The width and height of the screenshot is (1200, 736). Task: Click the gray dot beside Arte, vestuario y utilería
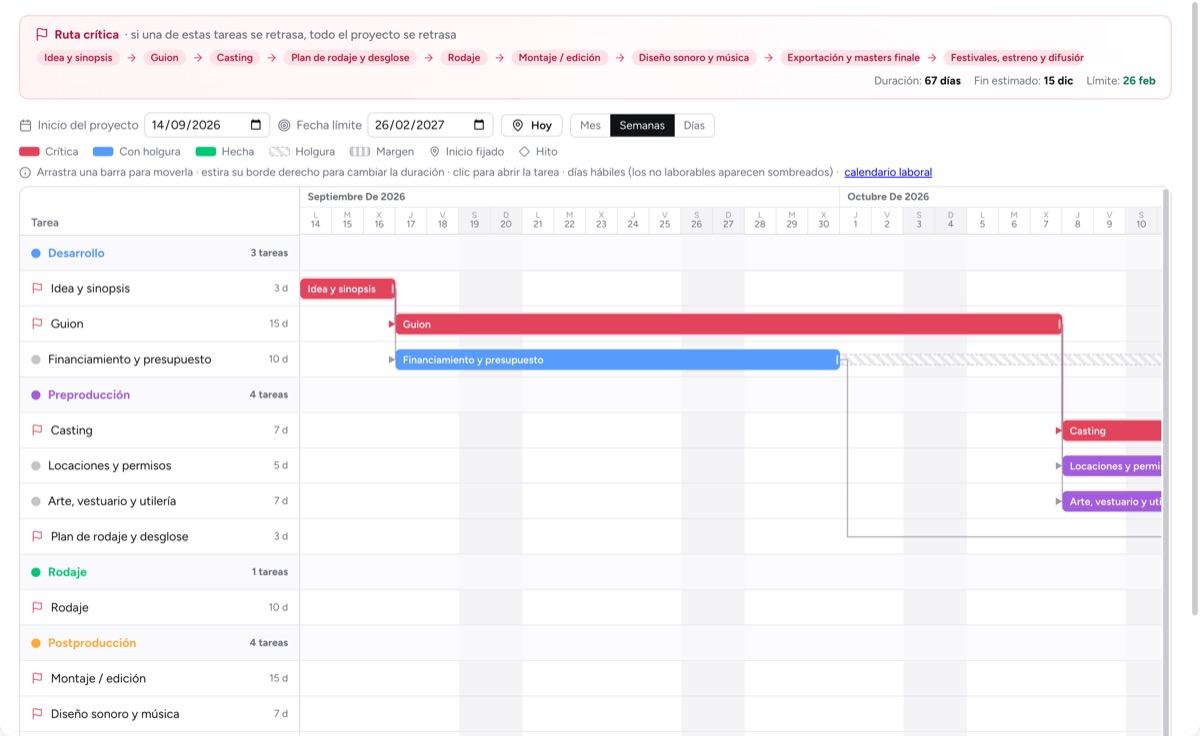(36, 501)
